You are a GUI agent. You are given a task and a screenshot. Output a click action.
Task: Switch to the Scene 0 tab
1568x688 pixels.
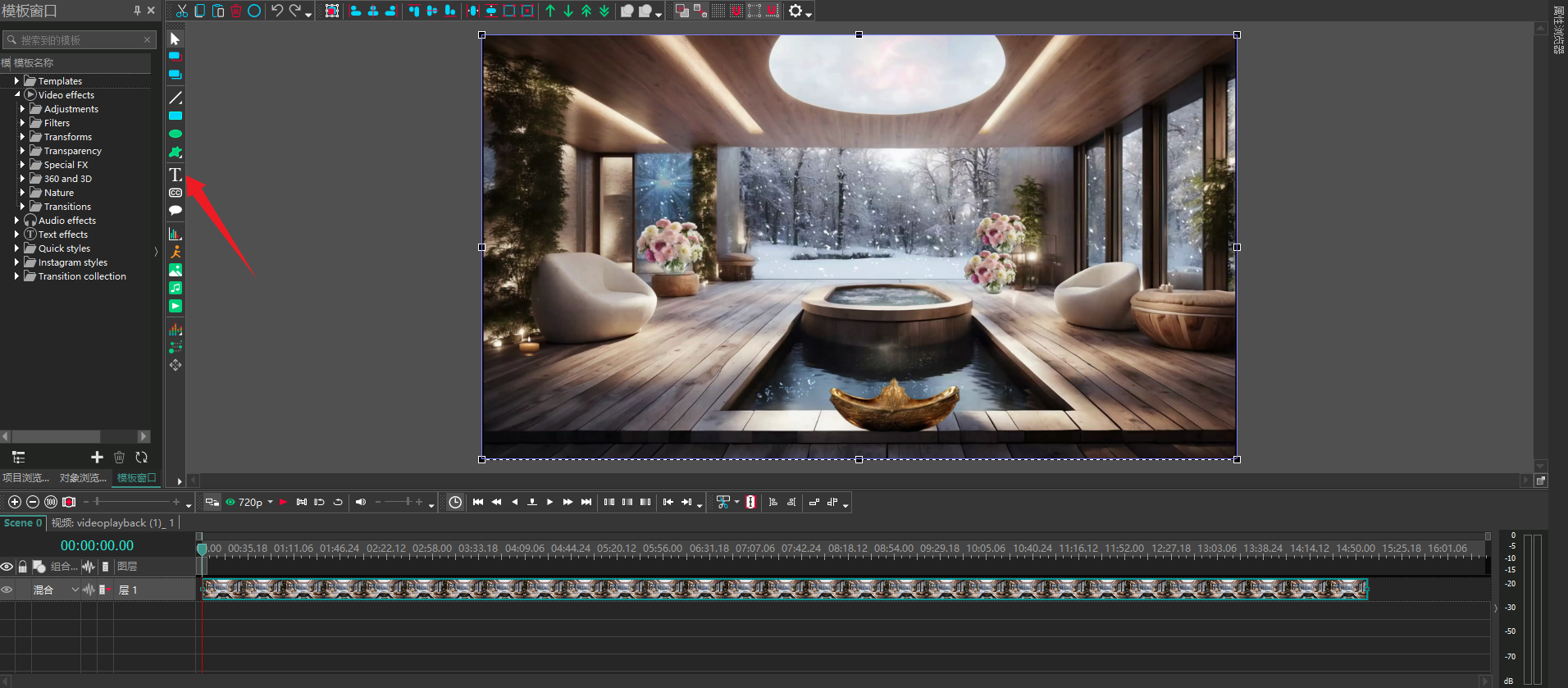22,522
